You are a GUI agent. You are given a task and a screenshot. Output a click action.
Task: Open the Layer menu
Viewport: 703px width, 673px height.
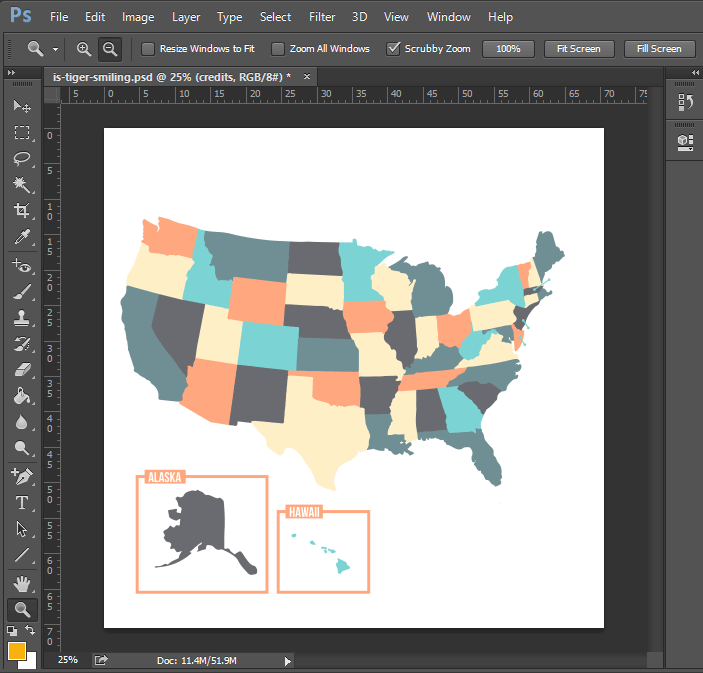(186, 17)
